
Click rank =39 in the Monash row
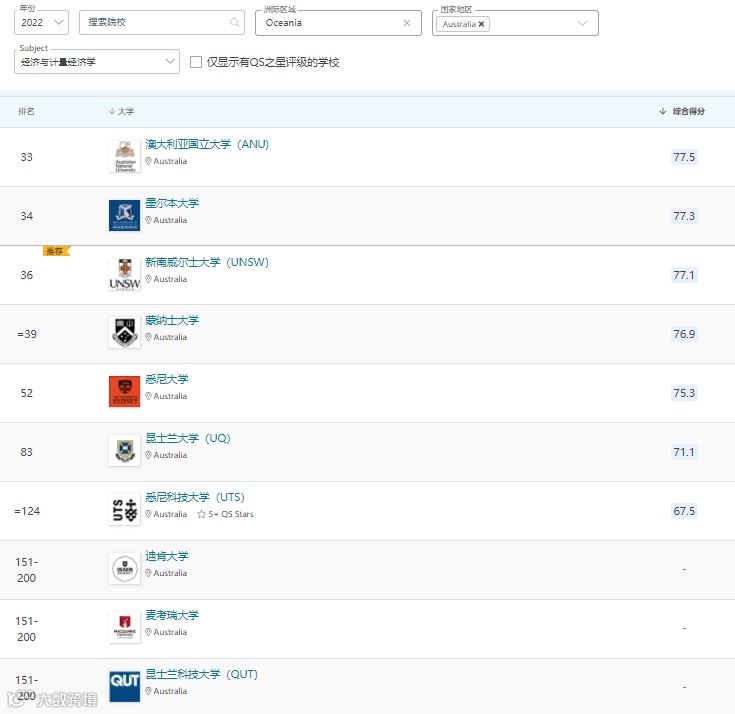[27, 334]
